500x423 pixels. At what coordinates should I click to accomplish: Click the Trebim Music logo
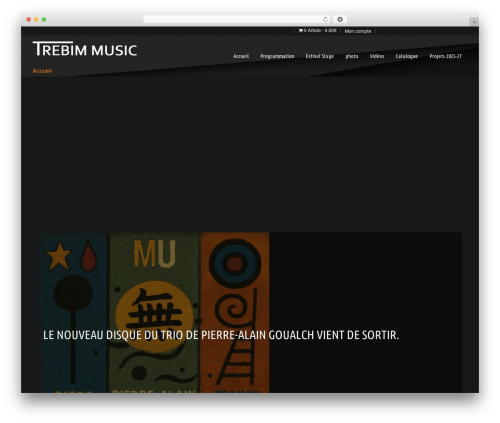(85, 49)
